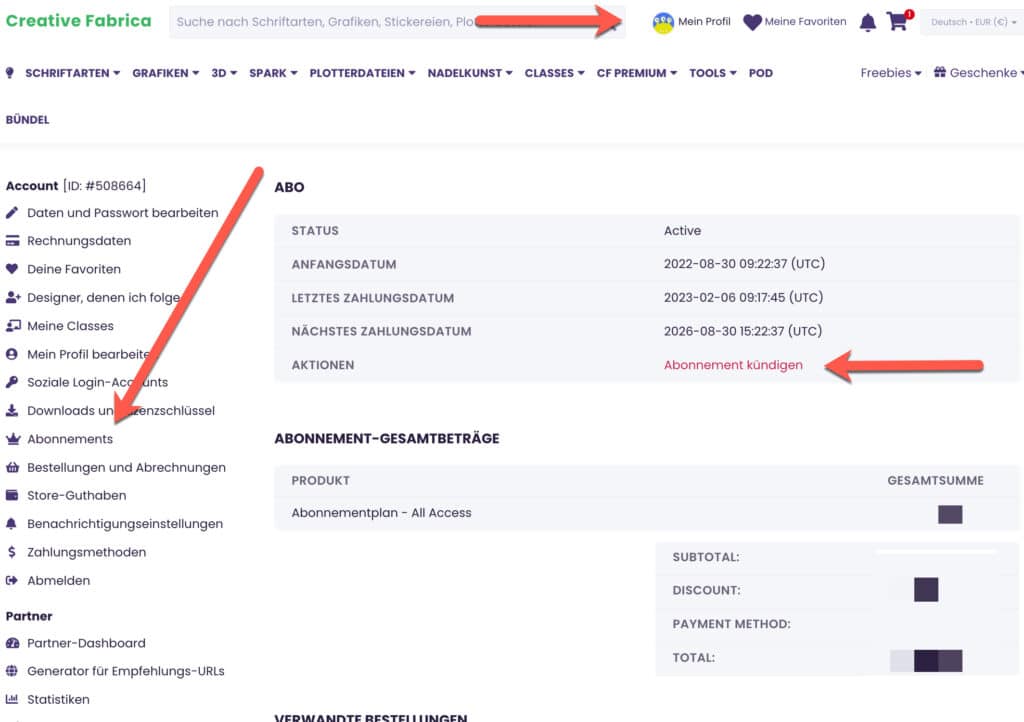Click the card icon for Rechnungsdaten
1024x722 pixels.
click(12, 241)
